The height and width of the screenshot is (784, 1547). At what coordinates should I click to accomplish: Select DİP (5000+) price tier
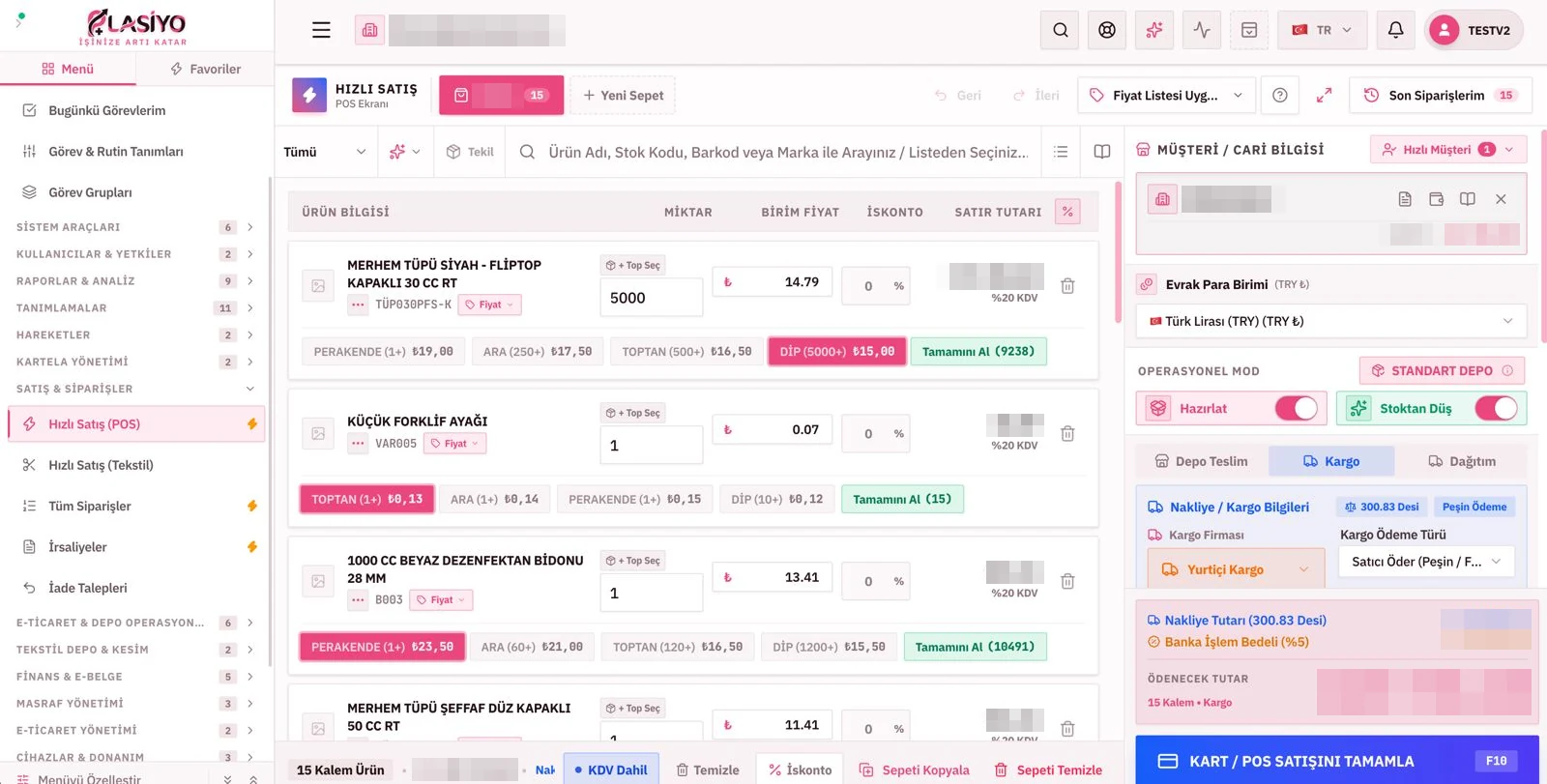pyautogui.click(x=837, y=352)
